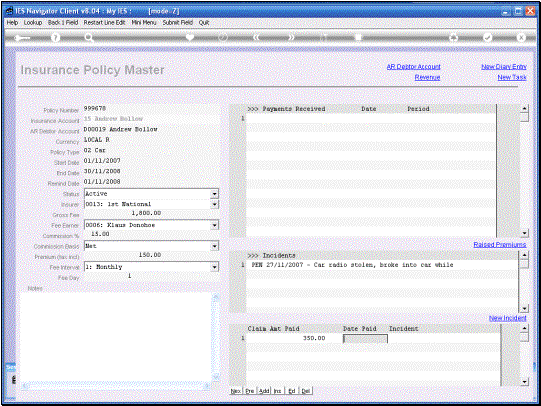Screen dimensions: 541x406
Task: Click the Add button below claims grid
Action: (x=264, y=391)
